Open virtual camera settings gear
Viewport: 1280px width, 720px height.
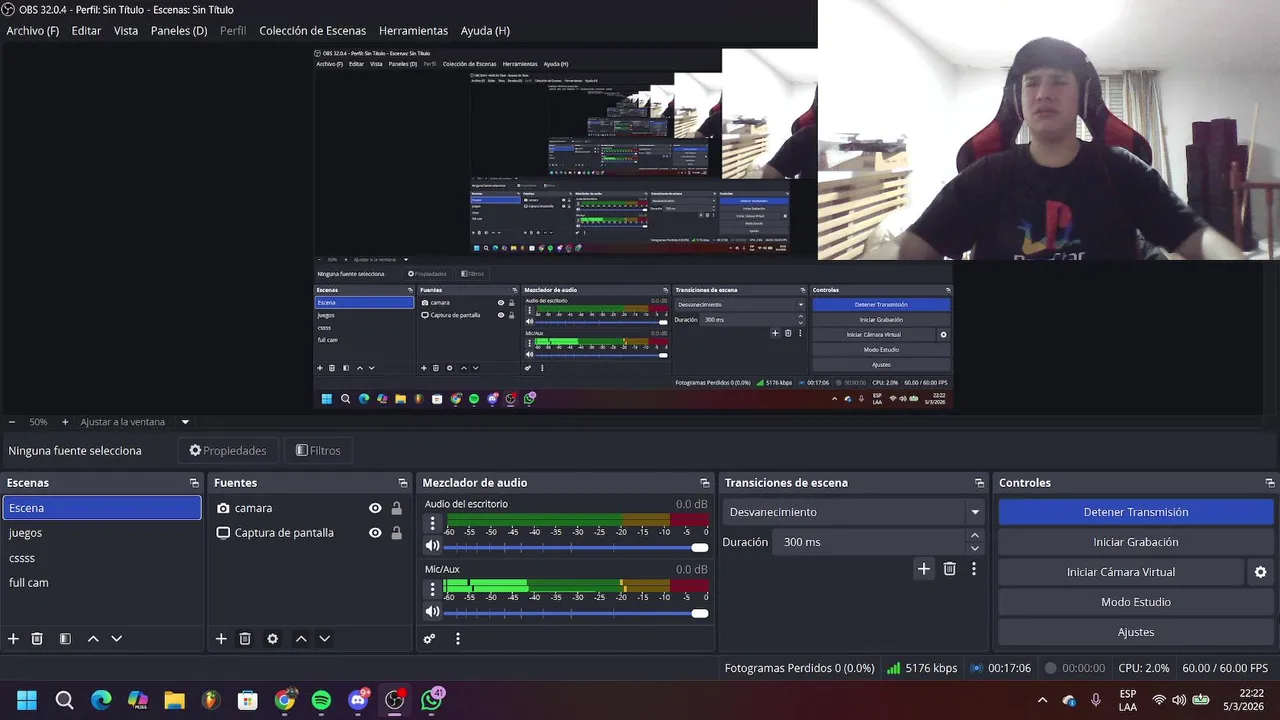[x=1260, y=572]
